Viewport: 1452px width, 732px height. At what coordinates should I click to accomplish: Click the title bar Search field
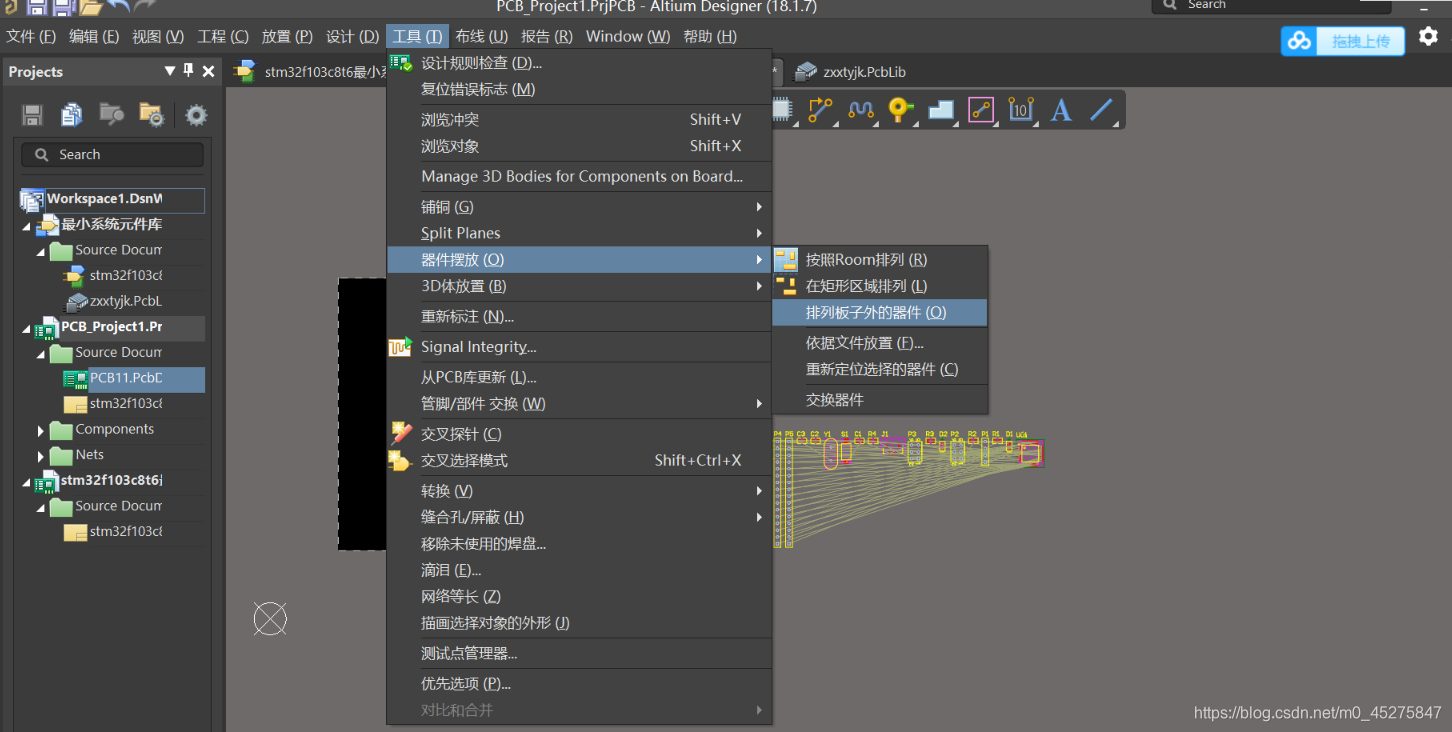pyautogui.click(x=1270, y=5)
